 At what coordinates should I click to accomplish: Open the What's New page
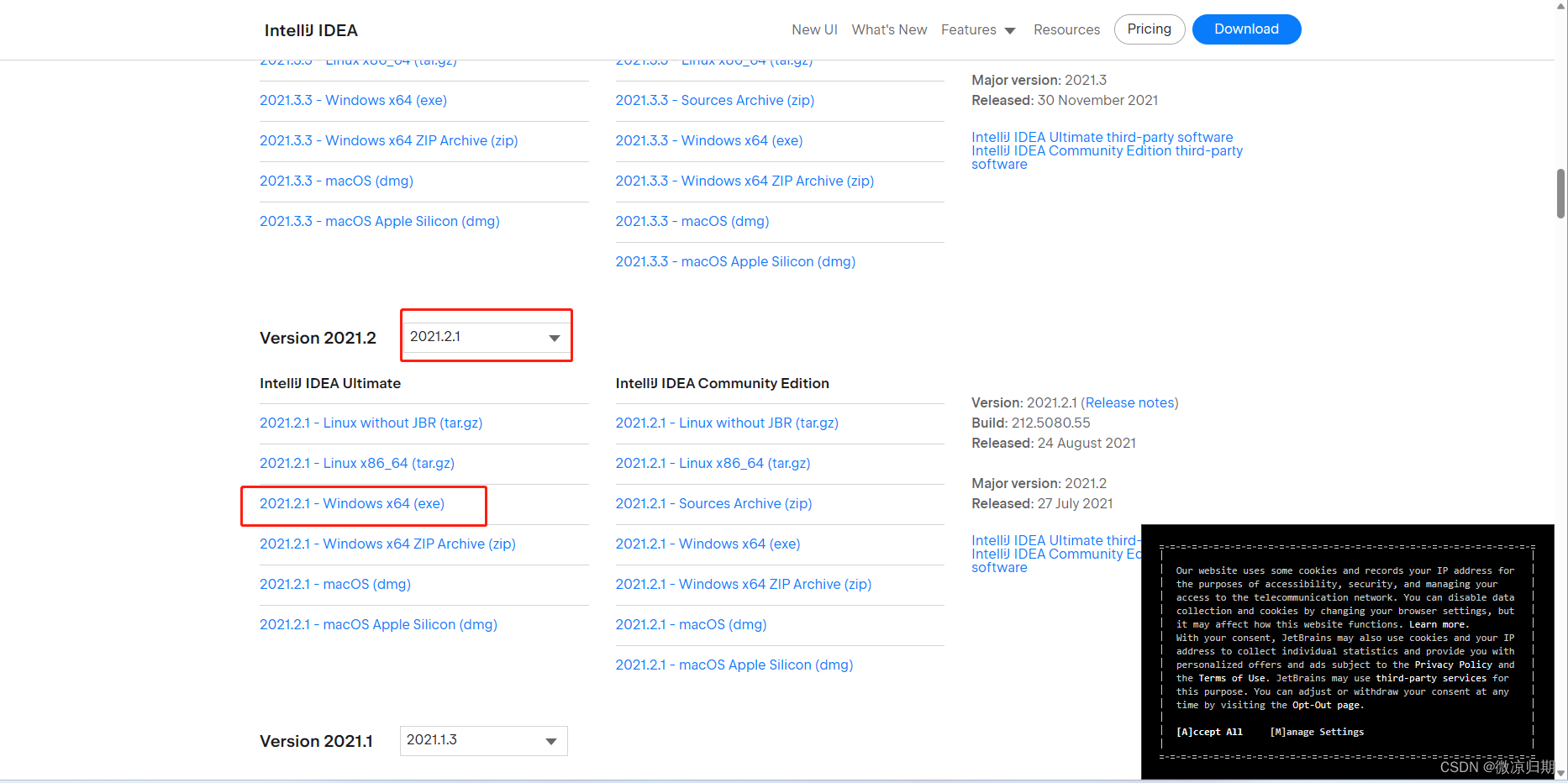(x=889, y=29)
